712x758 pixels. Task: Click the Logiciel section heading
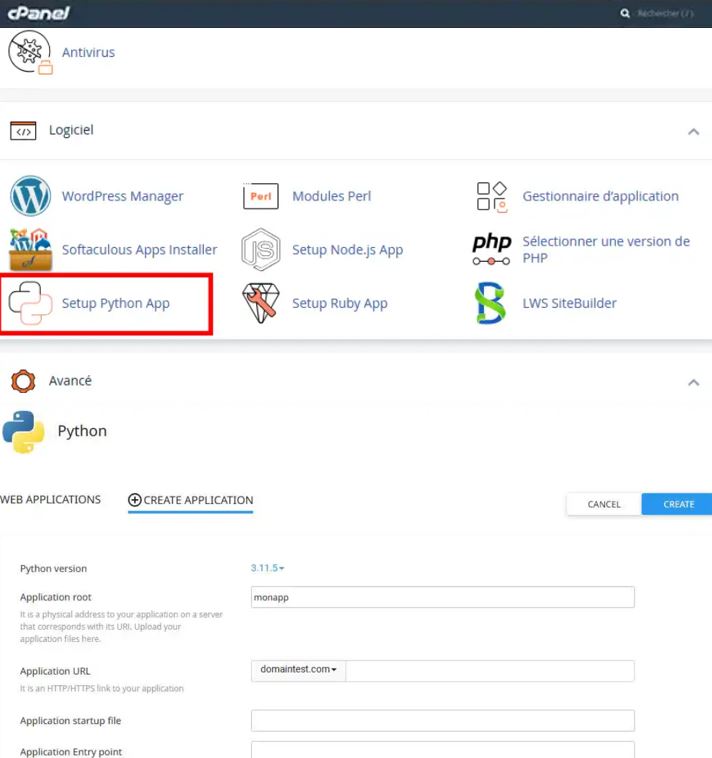71,130
